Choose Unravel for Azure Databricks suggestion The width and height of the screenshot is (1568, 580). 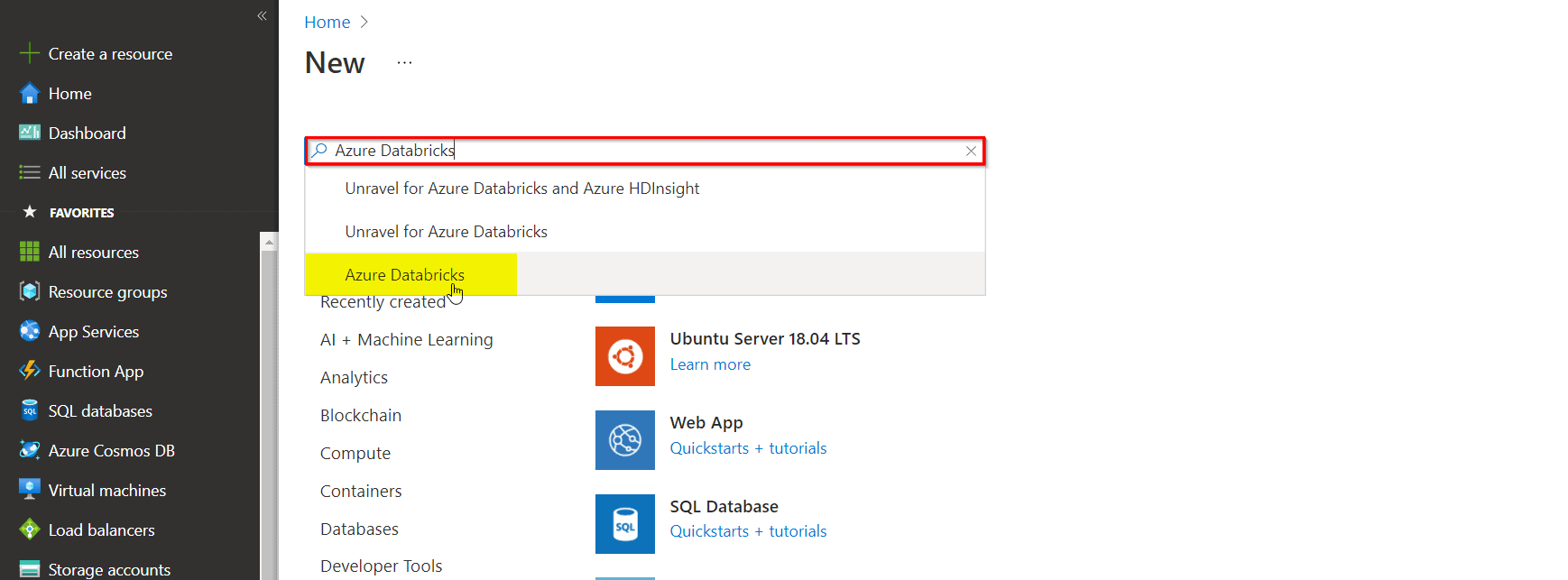click(446, 232)
